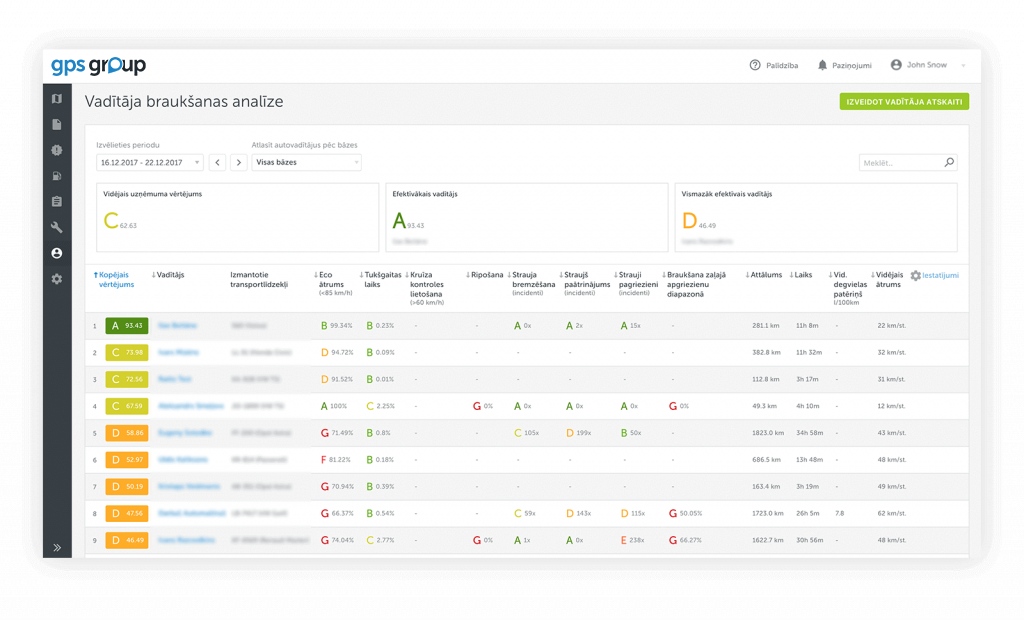Viewport: 1024px width, 620px height.
Task: Click the Izveidot vadītāja atskaiti button
Action: tap(904, 101)
